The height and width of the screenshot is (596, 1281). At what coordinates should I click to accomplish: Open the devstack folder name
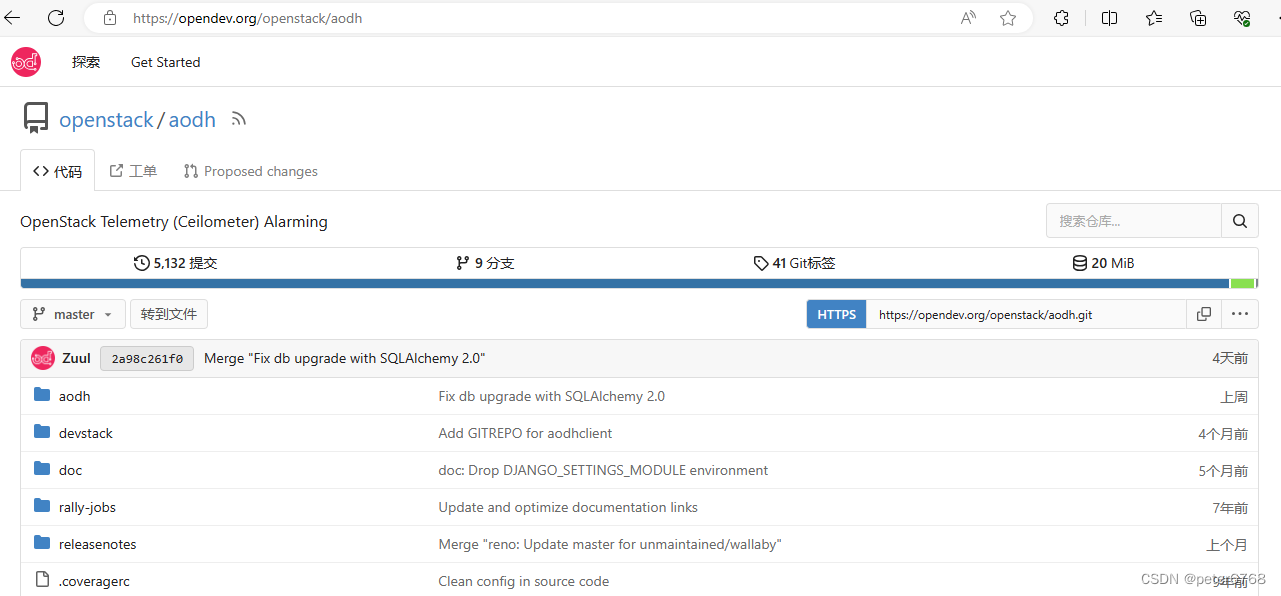point(86,433)
